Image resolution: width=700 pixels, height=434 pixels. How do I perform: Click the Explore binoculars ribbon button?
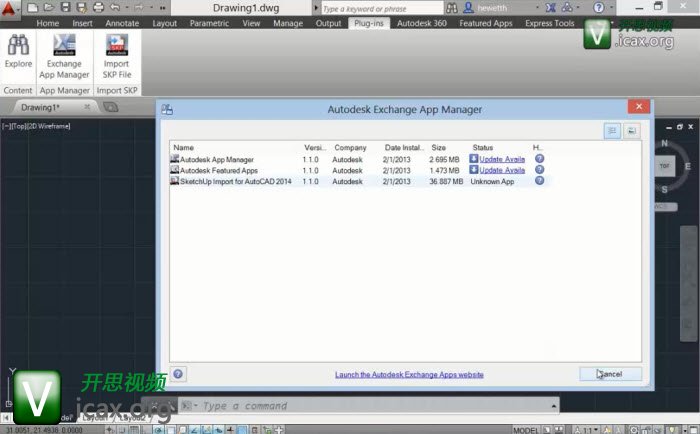point(18,51)
